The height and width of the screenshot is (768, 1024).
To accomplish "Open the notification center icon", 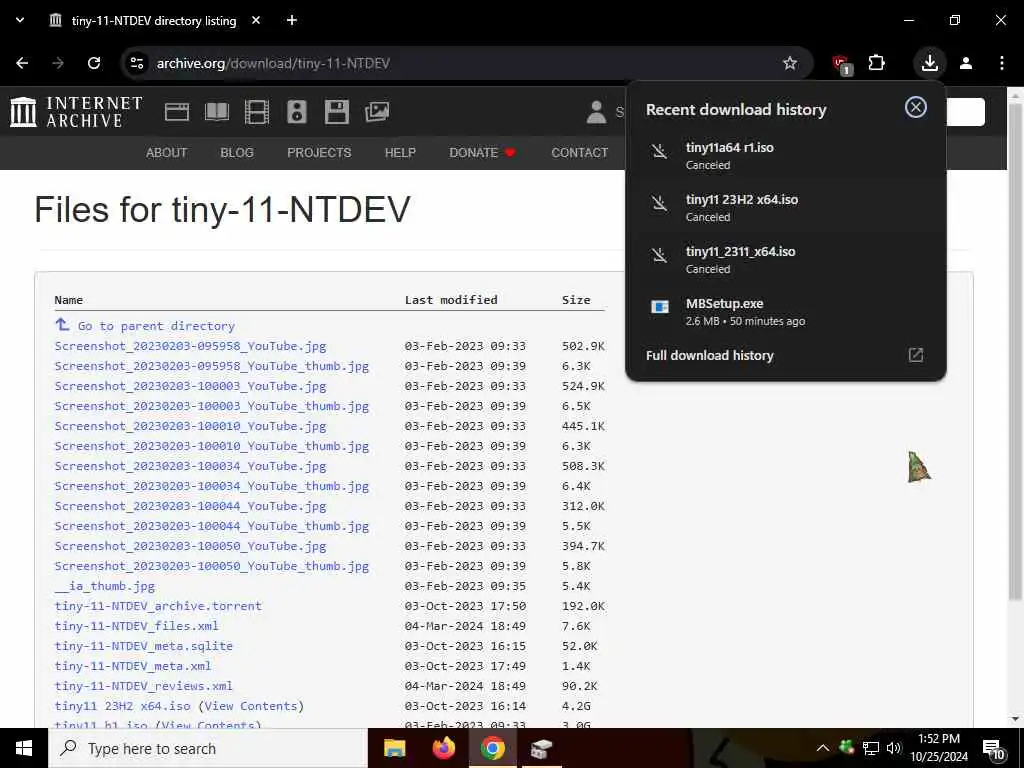I will click(993, 749).
